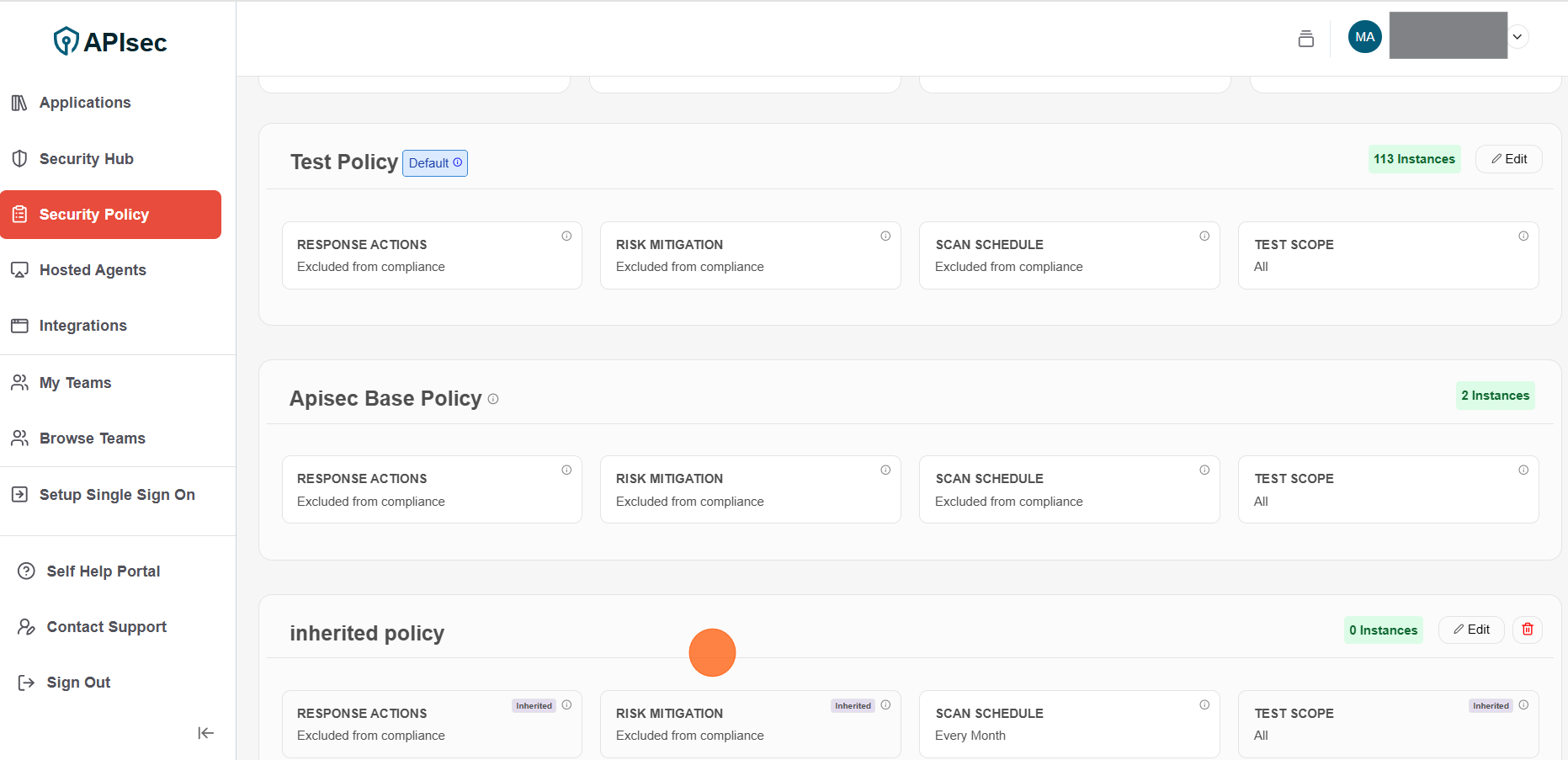Collapse the sidebar with arrow icon

[205, 733]
